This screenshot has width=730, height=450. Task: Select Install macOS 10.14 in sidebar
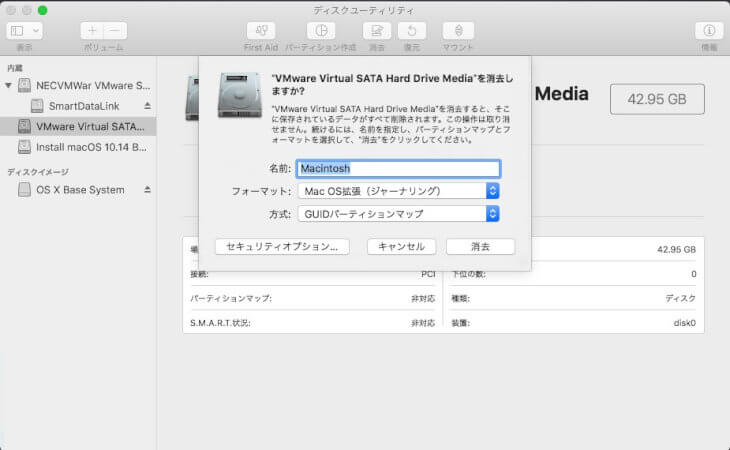click(90, 147)
